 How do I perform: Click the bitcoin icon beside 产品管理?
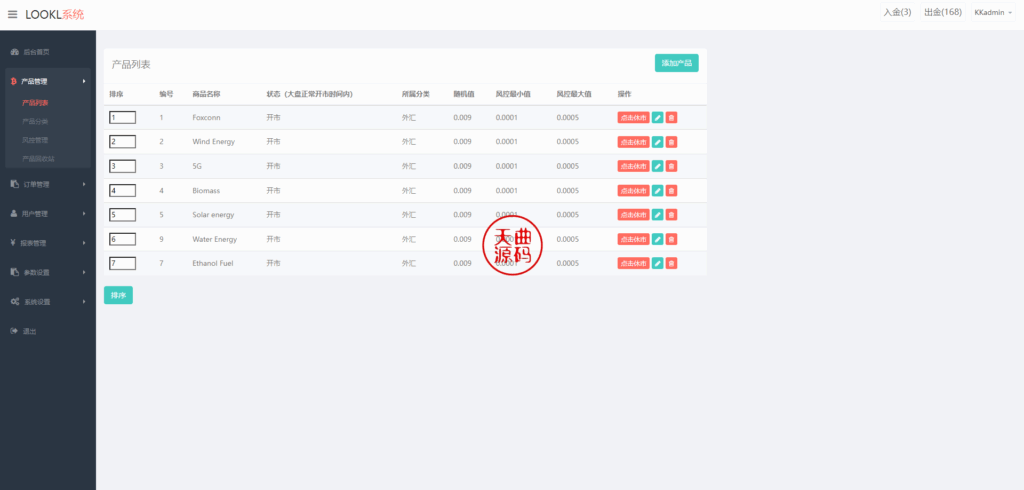[14, 82]
